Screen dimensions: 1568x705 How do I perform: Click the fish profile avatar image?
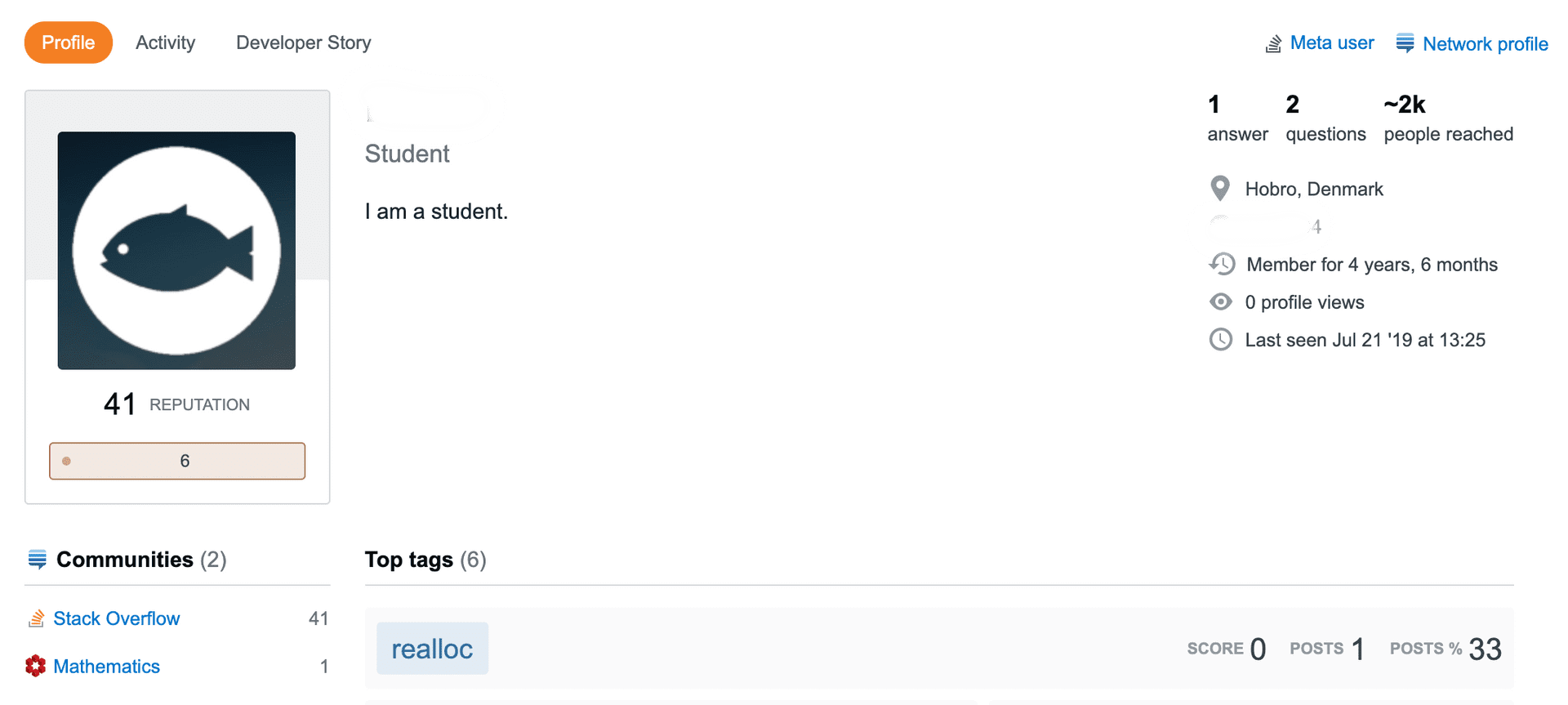click(x=176, y=251)
